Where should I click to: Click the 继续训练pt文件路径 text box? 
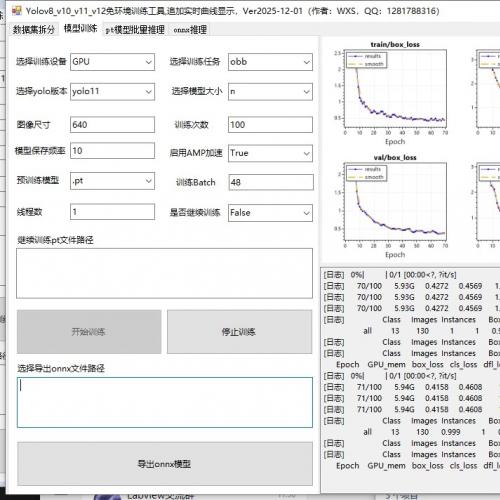(x=164, y=273)
